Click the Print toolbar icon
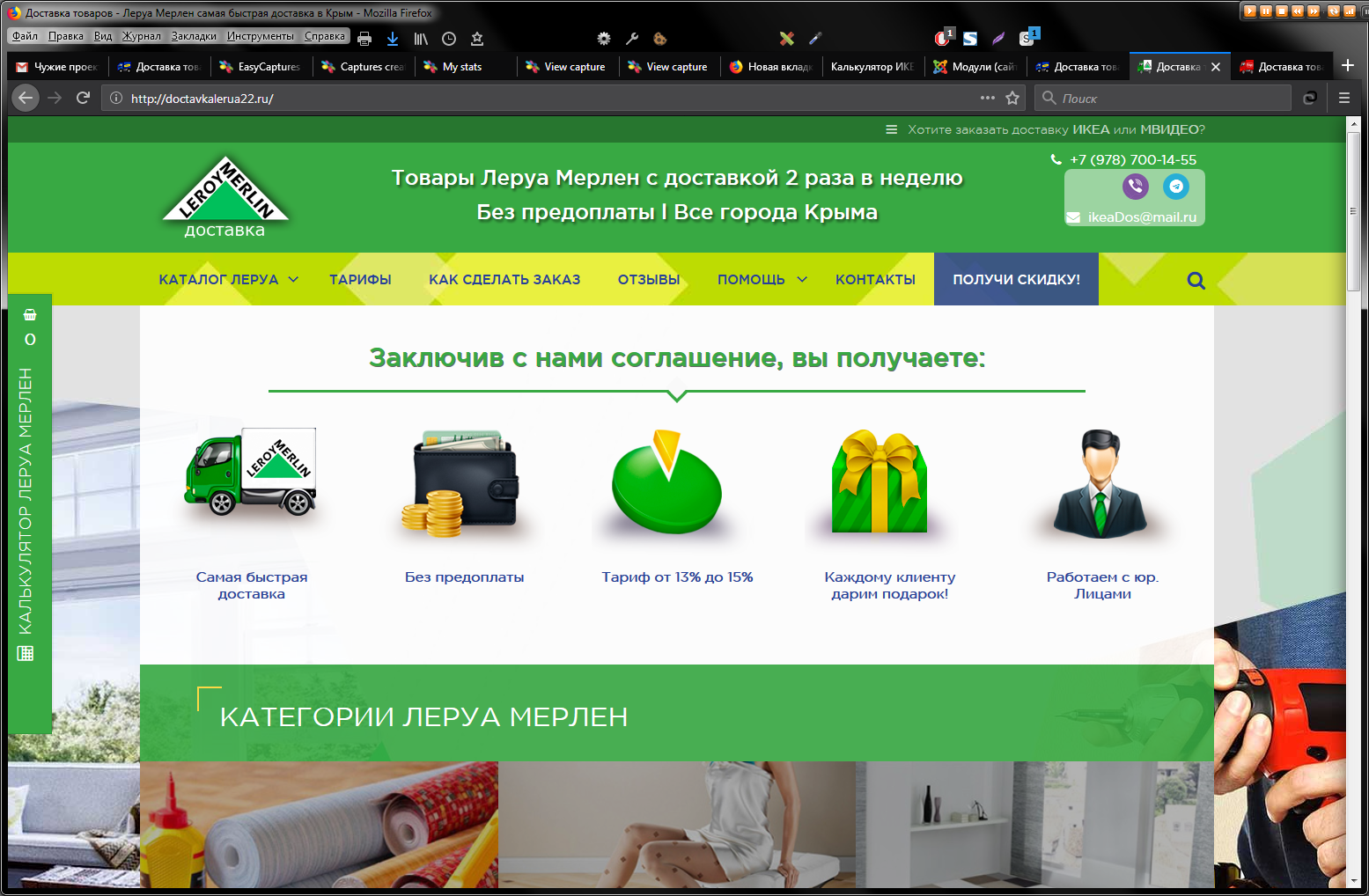The image size is (1369, 896). (x=364, y=39)
